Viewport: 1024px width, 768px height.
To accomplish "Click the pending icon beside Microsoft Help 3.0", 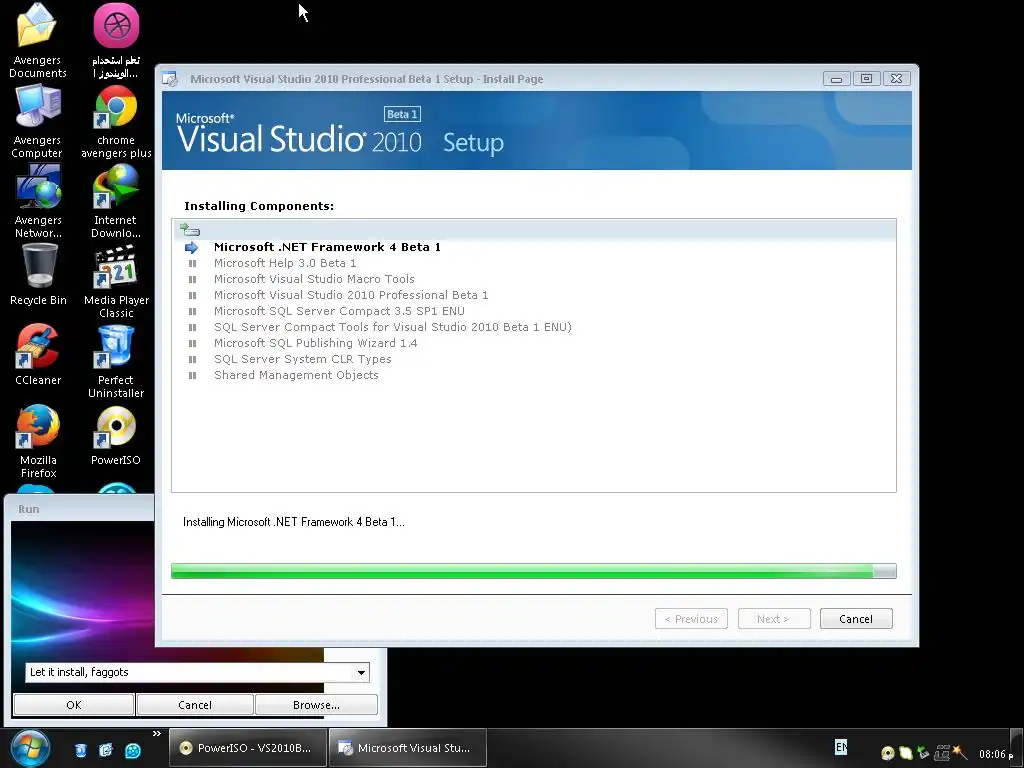I will [x=192, y=263].
